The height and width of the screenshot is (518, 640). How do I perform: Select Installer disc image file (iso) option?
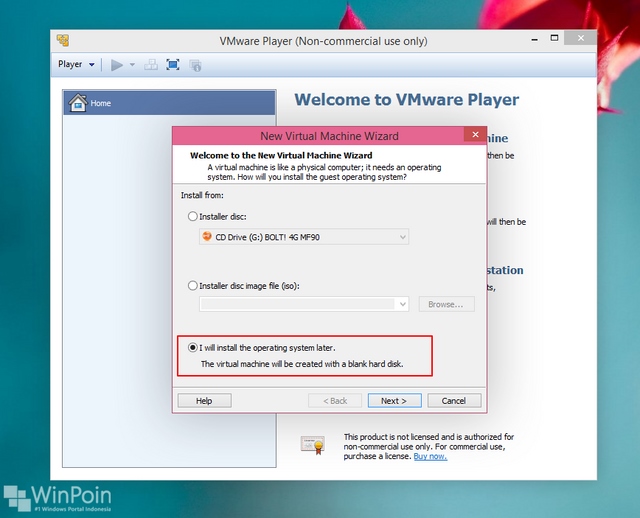click(x=192, y=286)
